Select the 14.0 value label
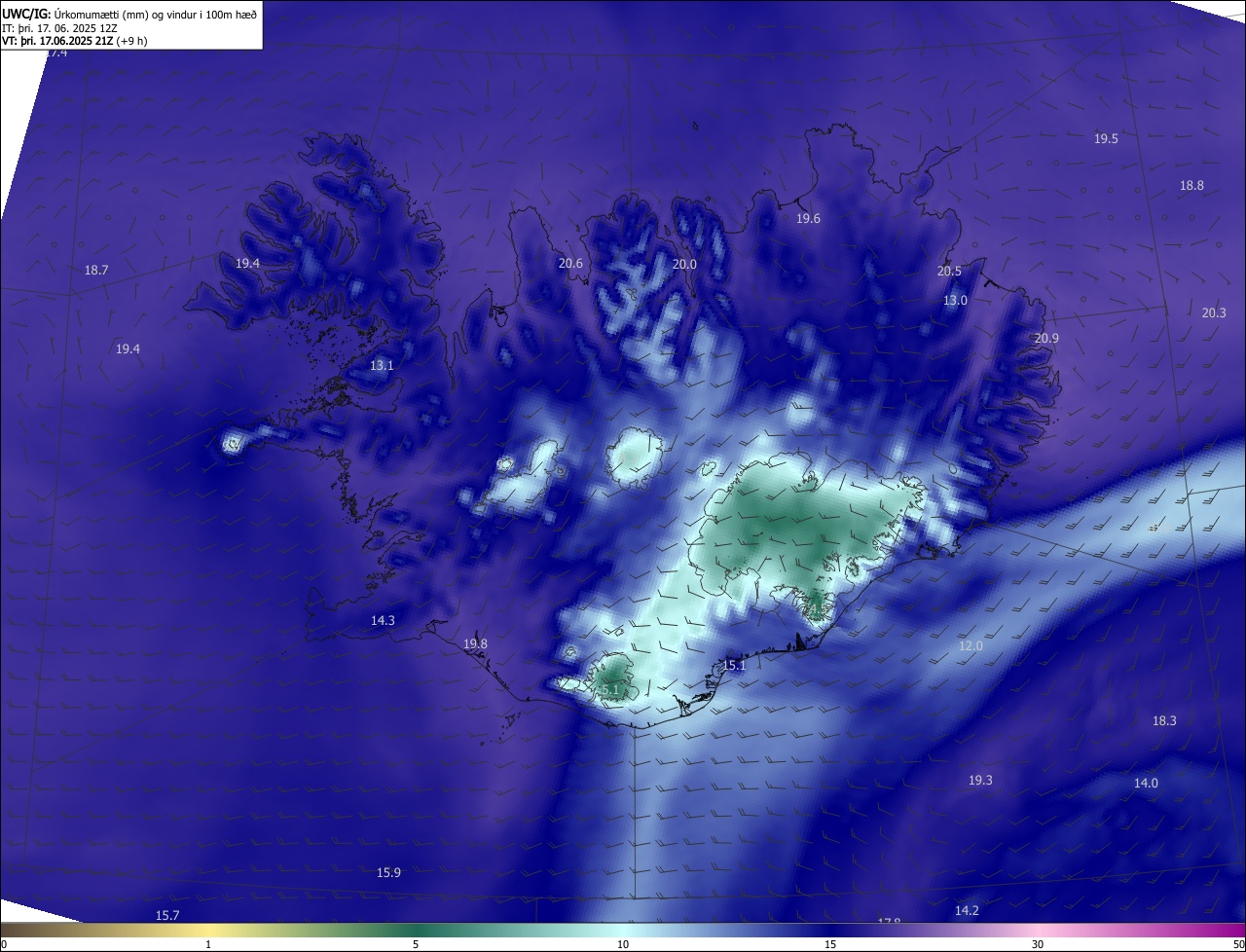Screen dimensions: 1246x952 (x=1146, y=784)
